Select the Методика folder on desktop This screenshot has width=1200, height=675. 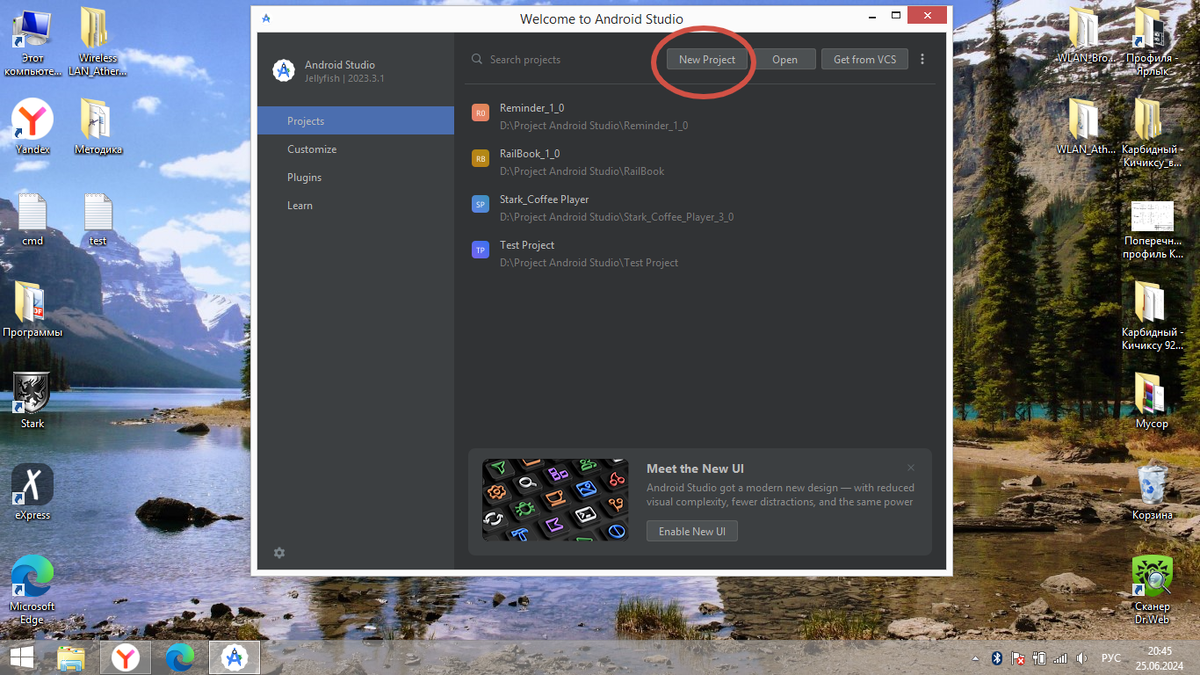click(98, 127)
